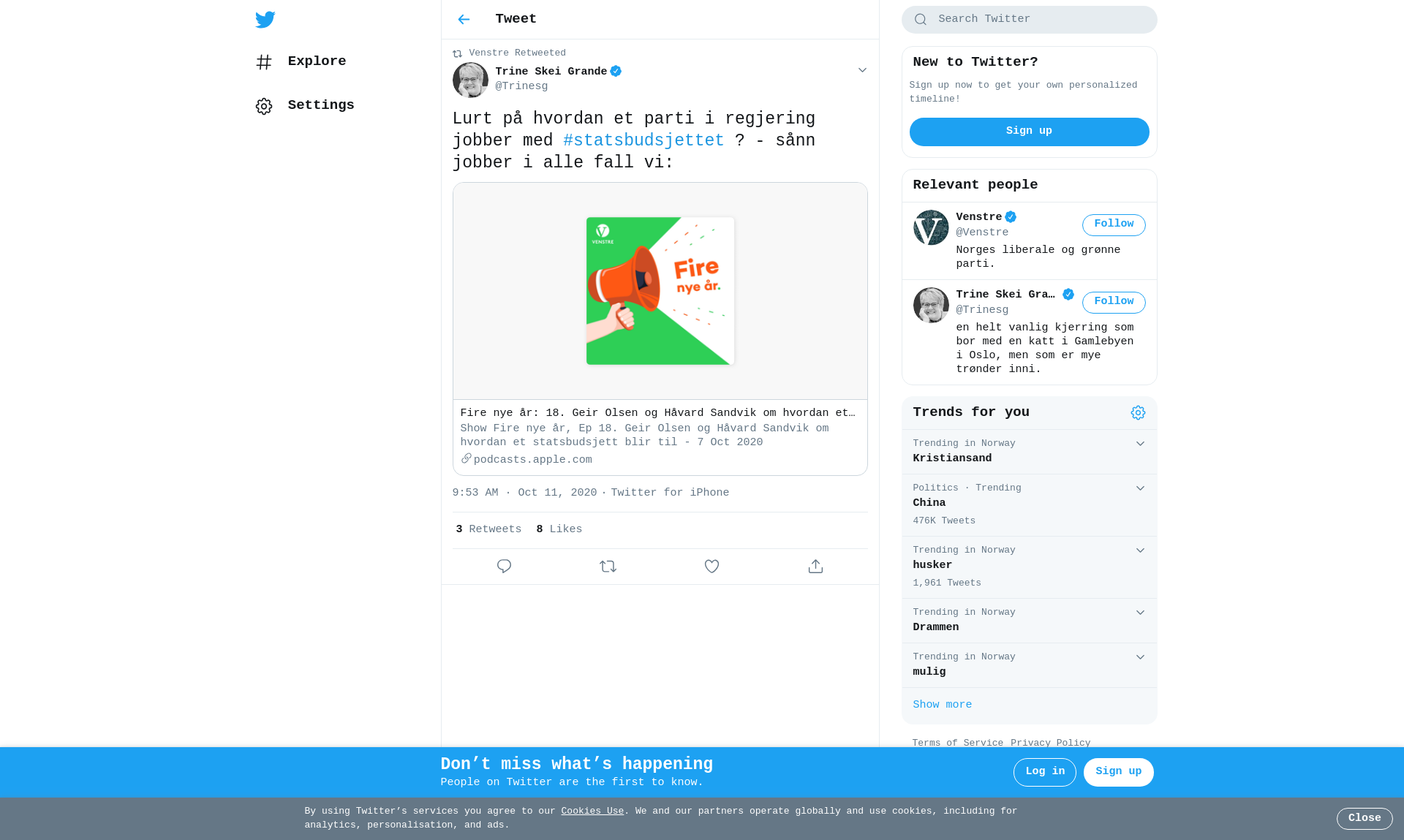The height and width of the screenshot is (840, 1404).
Task: Expand options for the Drammen trend
Action: 1140,613
